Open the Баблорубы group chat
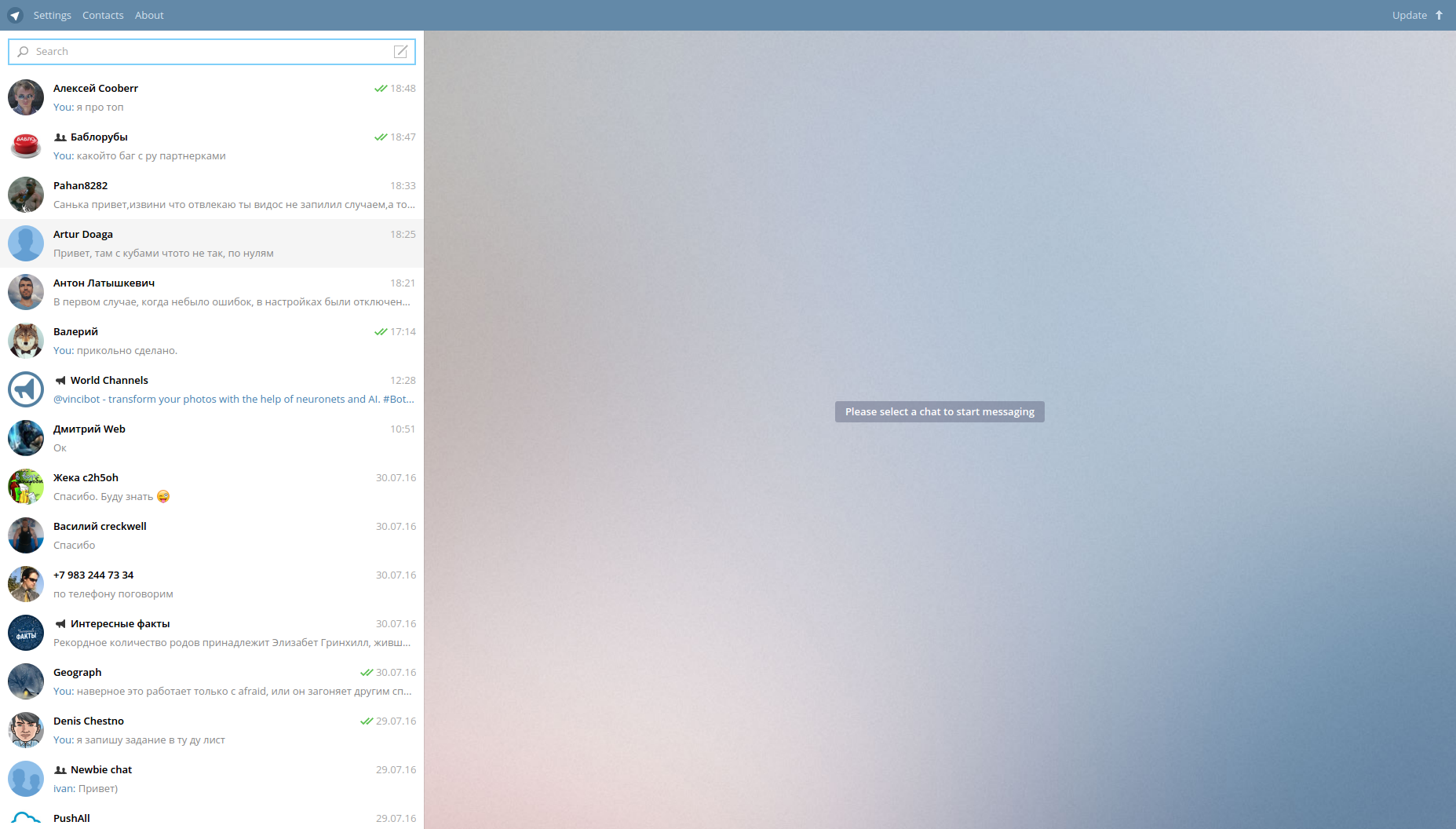Viewport: 1456px width, 829px height. (212, 146)
